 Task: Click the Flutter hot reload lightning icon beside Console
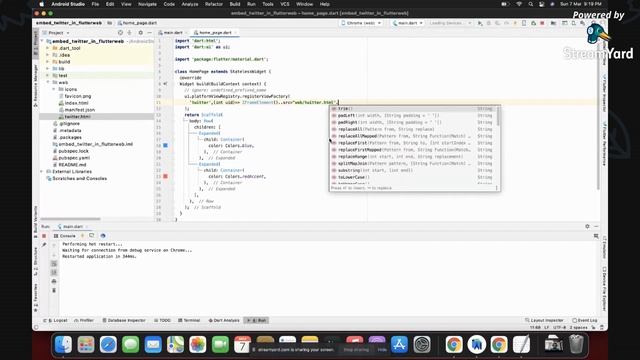82,236
